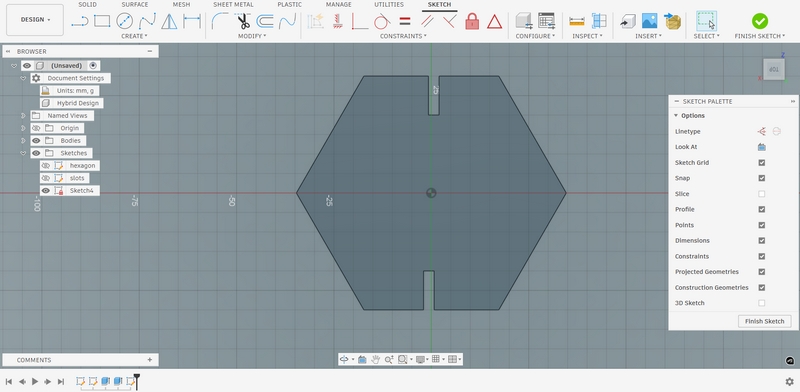Click the Orbit tool in navigation bar
This screenshot has height=392, width=800.
pos(344,359)
